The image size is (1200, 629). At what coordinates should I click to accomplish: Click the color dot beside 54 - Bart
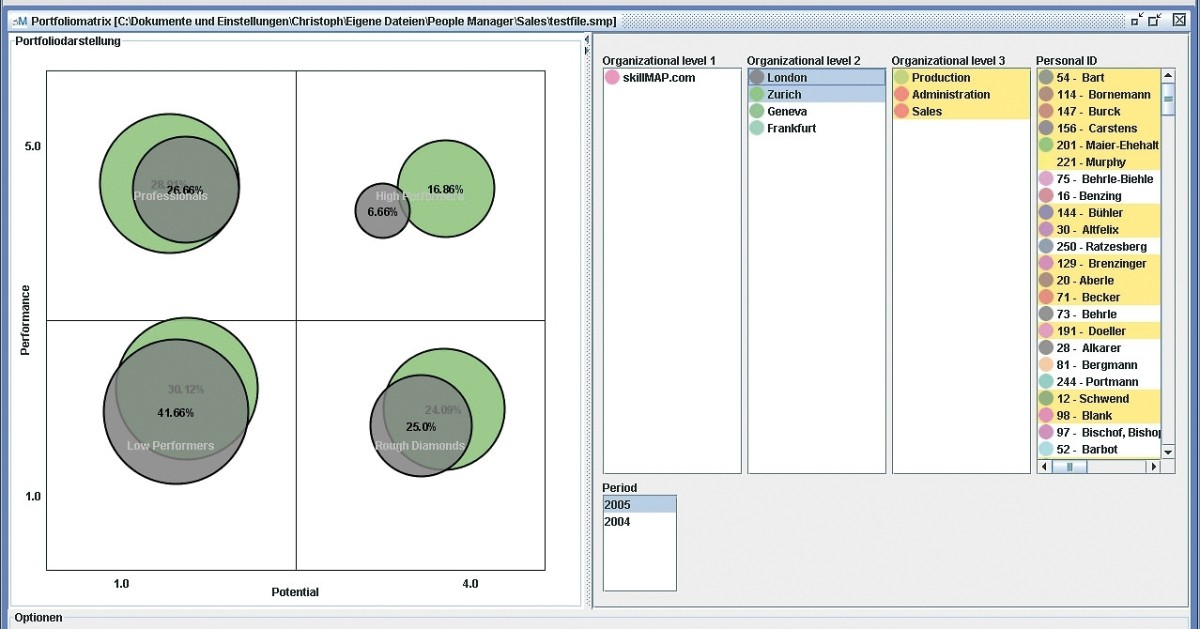(1046, 78)
